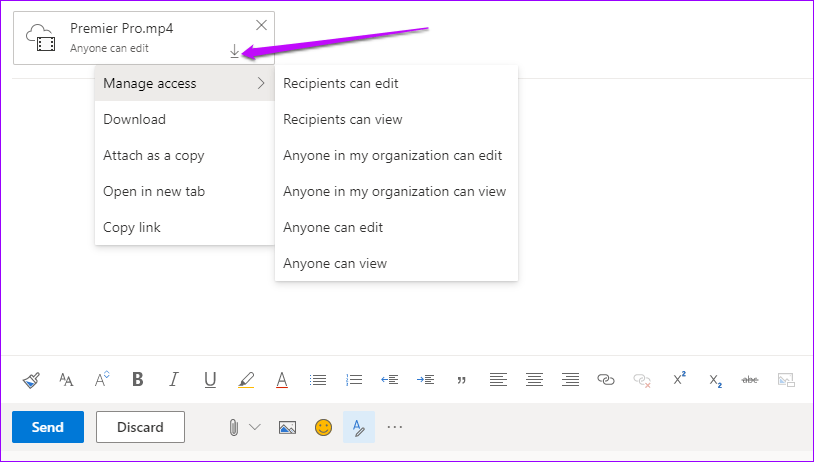Discard the draft message

(140, 427)
